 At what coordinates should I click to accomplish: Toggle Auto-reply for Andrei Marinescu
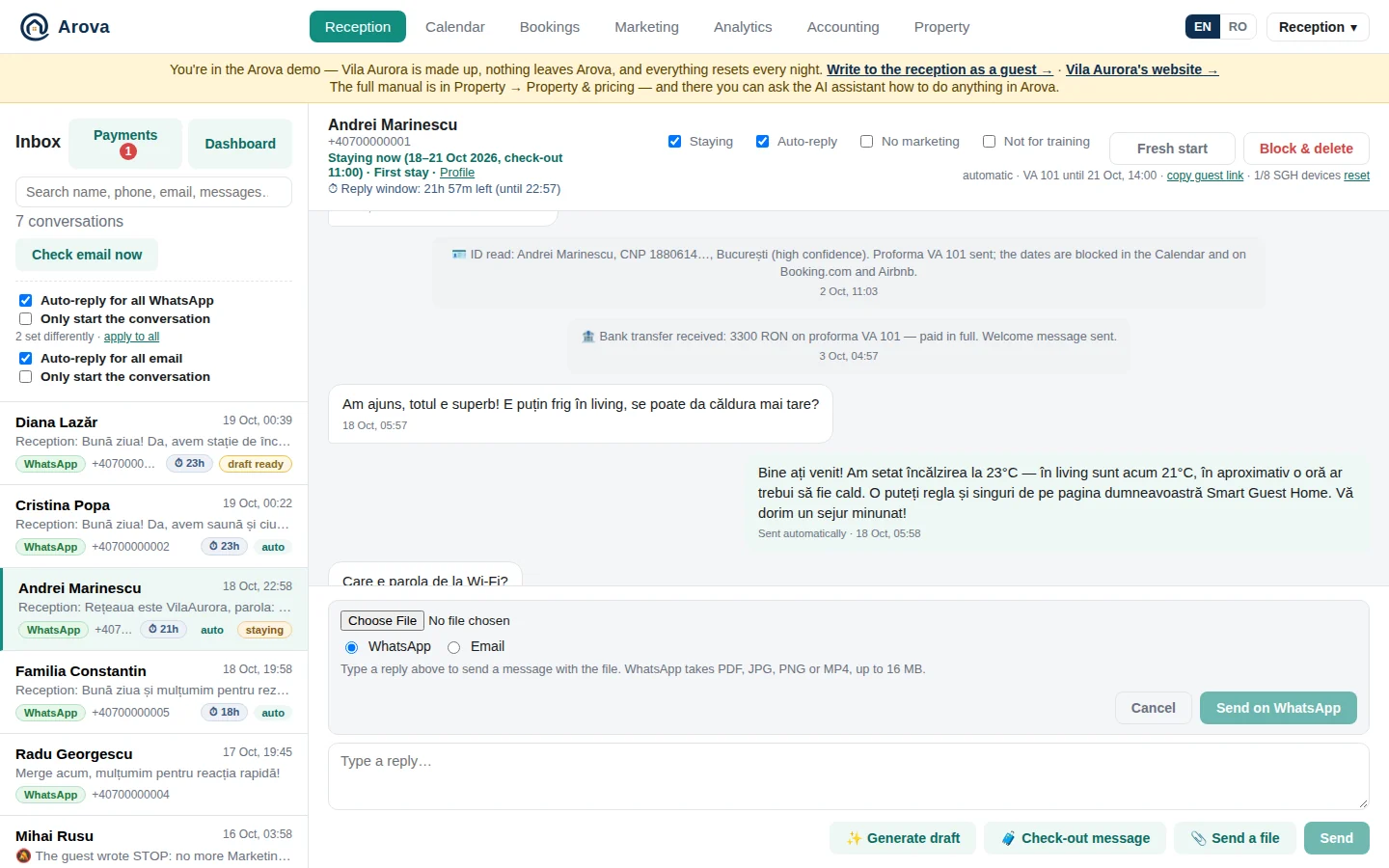tap(762, 142)
